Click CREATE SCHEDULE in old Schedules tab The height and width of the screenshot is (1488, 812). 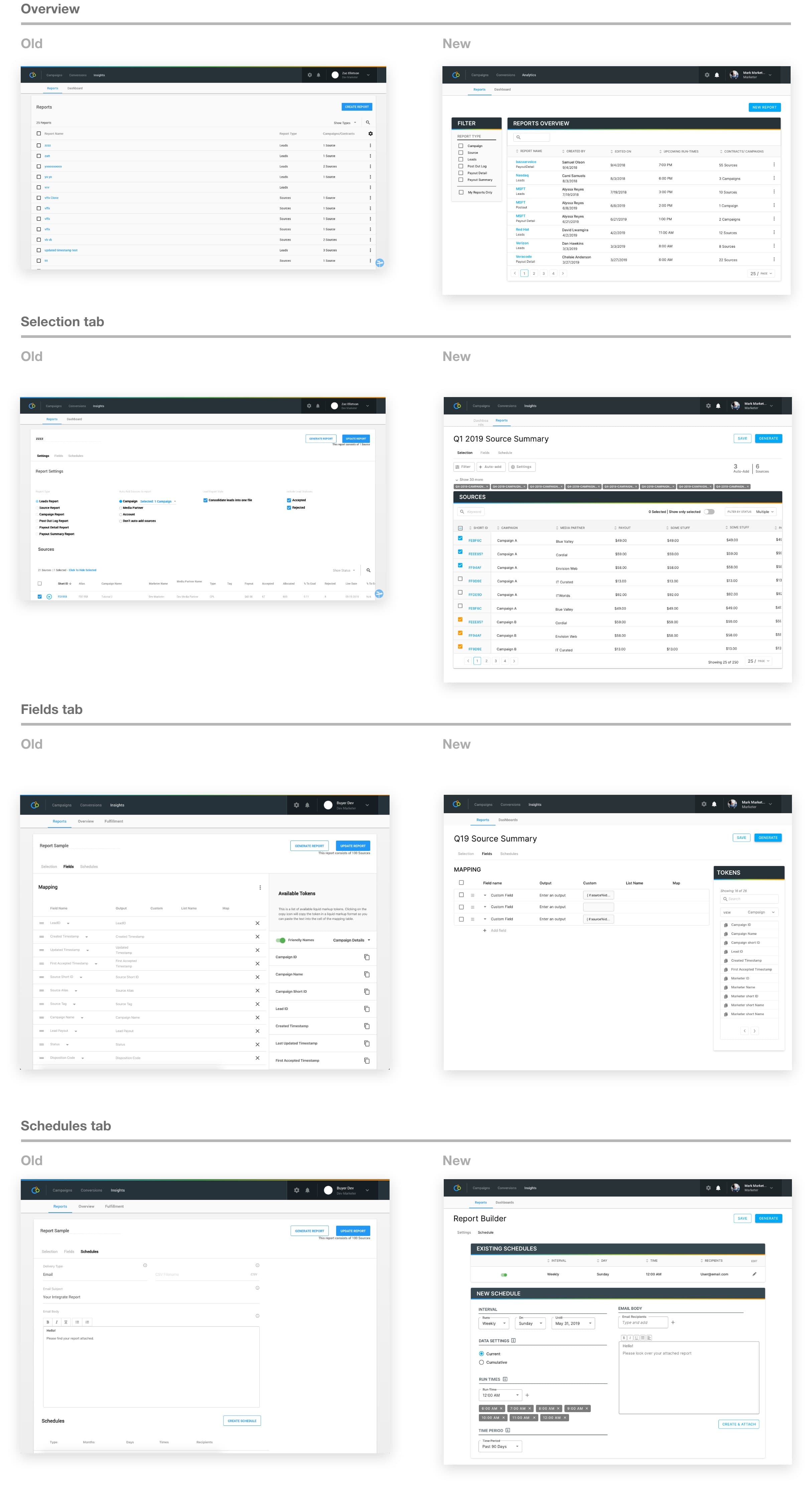242,1420
